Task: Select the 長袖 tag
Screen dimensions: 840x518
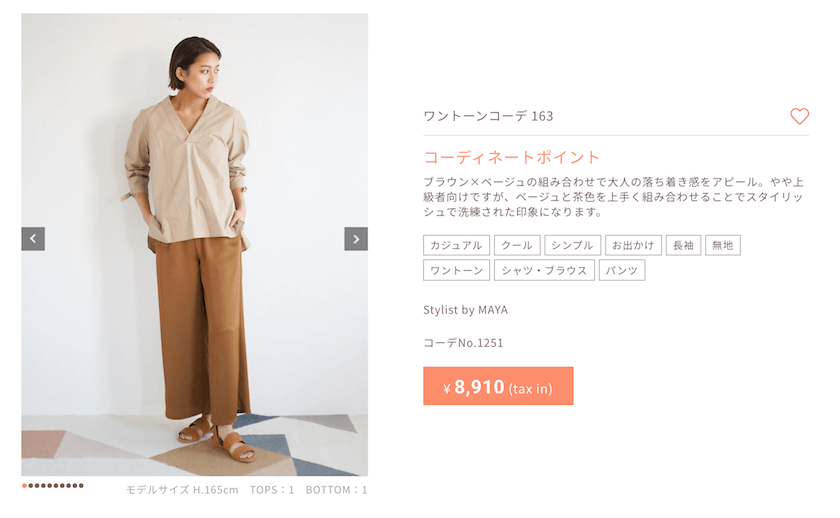Action: click(x=683, y=245)
